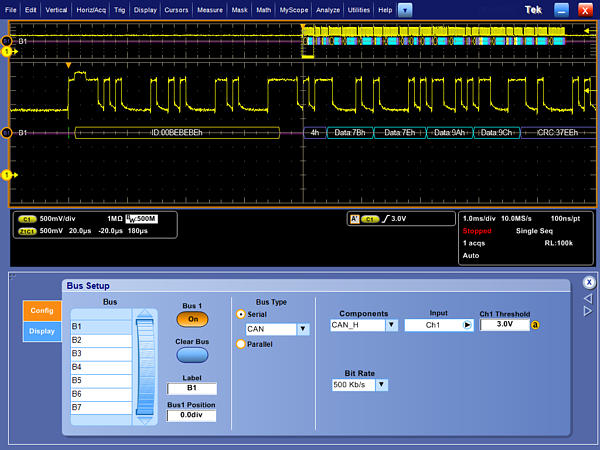This screenshot has height=450, width=600.
Task: Toggle Bus 1 On button
Action: pos(191,320)
